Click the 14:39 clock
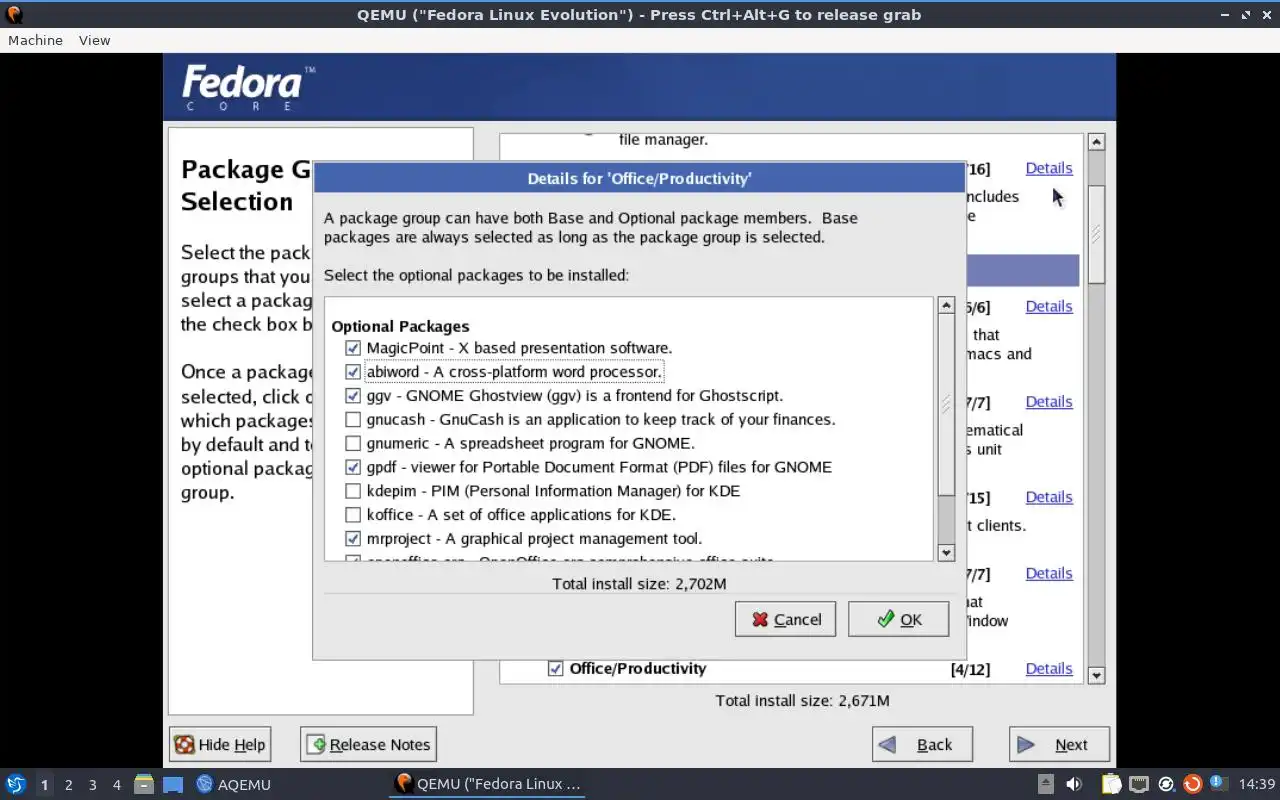The height and width of the screenshot is (800, 1280). tap(1257, 784)
